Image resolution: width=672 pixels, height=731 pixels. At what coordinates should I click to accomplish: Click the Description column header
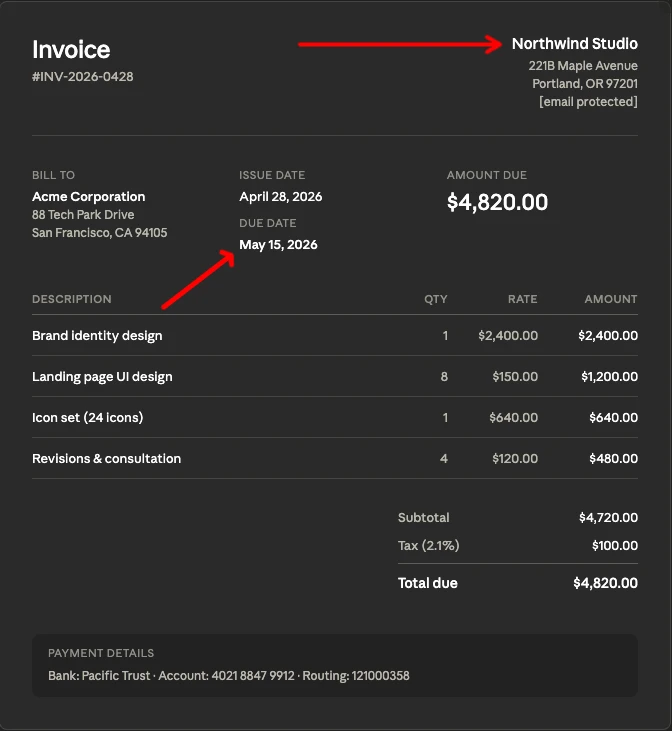72,299
